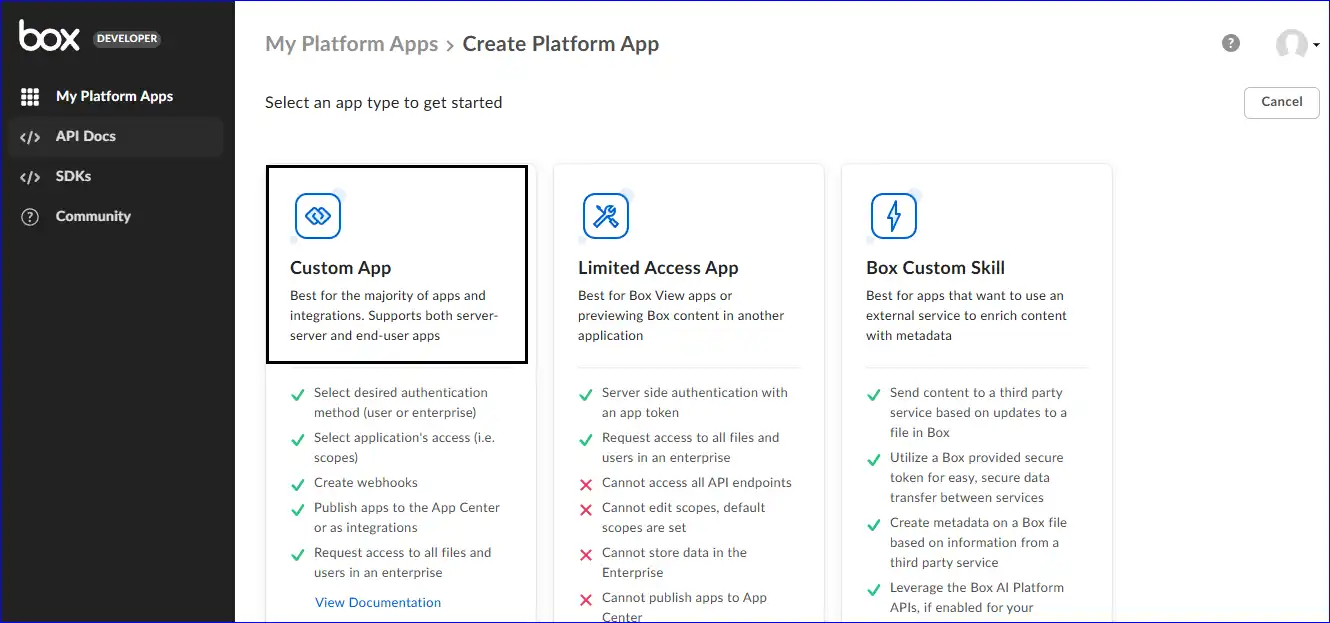Open the help question mark icon

[1231, 43]
